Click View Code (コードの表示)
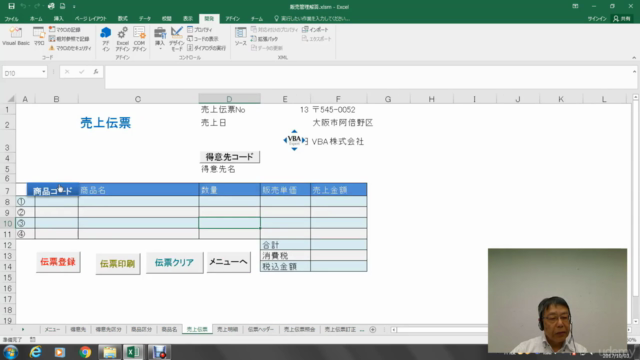Image resolution: width=640 pixels, height=360 pixels. [202, 39]
